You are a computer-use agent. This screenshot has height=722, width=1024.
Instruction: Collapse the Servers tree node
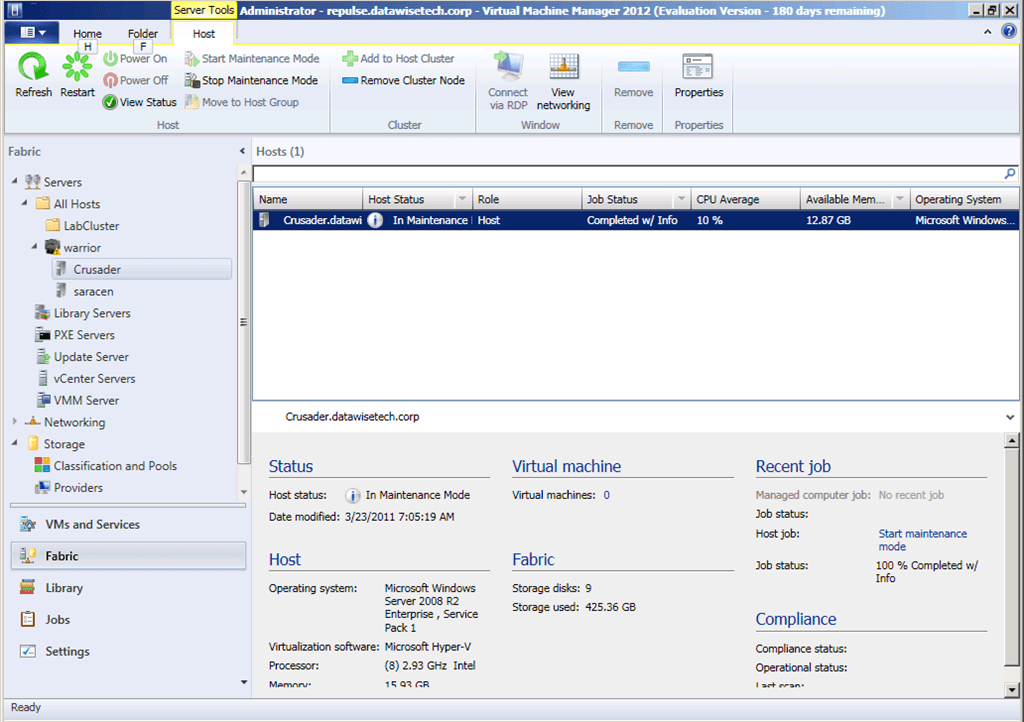click(x=14, y=181)
